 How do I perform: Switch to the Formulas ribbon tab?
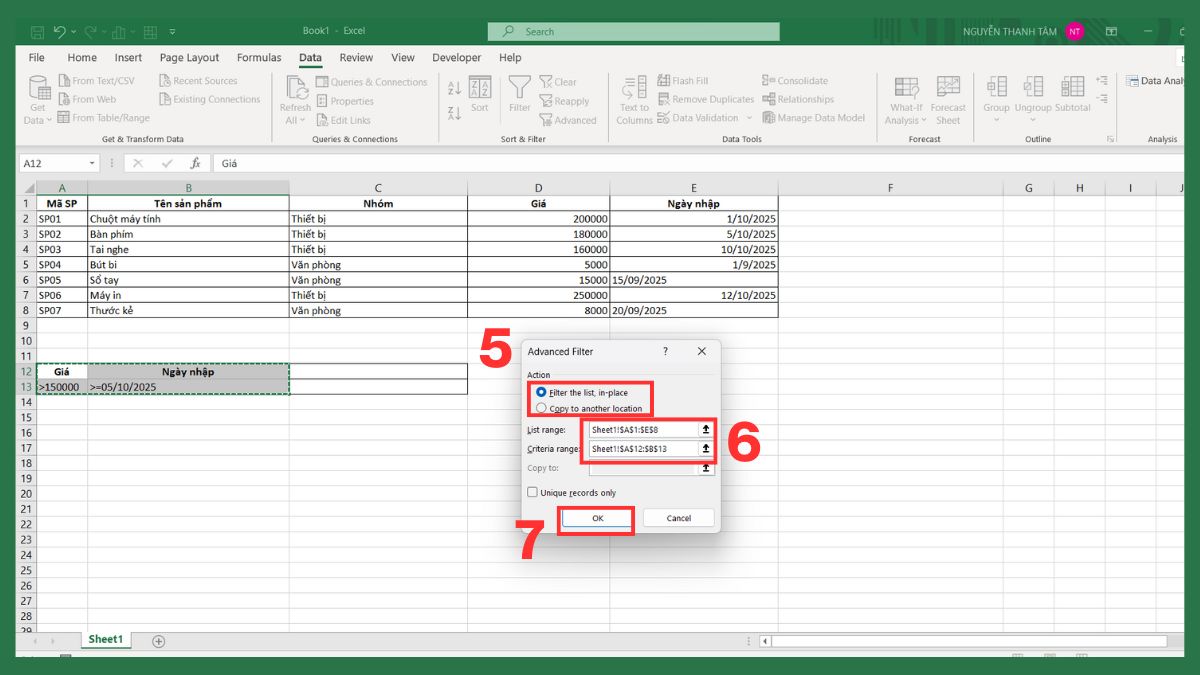click(259, 57)
